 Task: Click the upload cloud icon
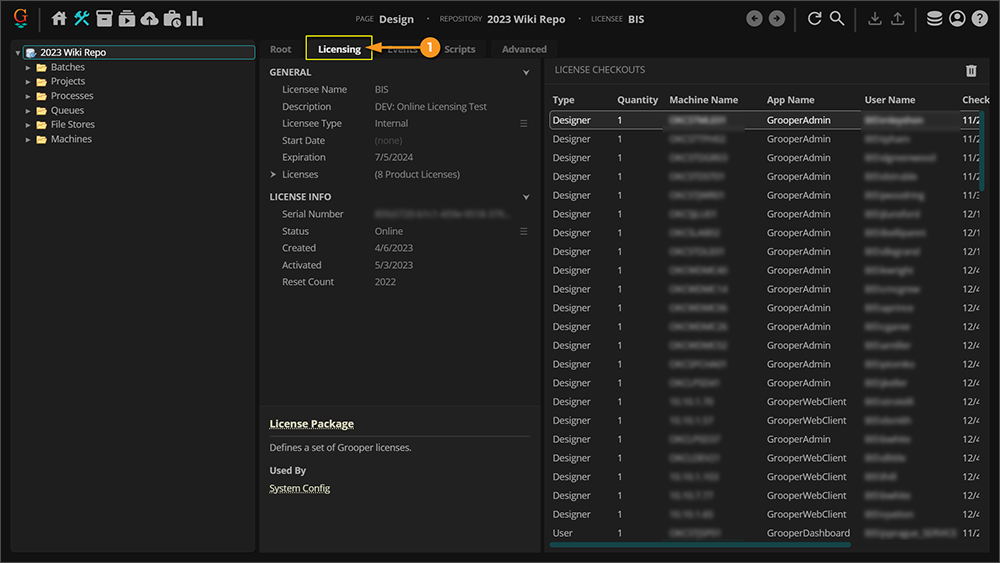click(x=150, y=19)
